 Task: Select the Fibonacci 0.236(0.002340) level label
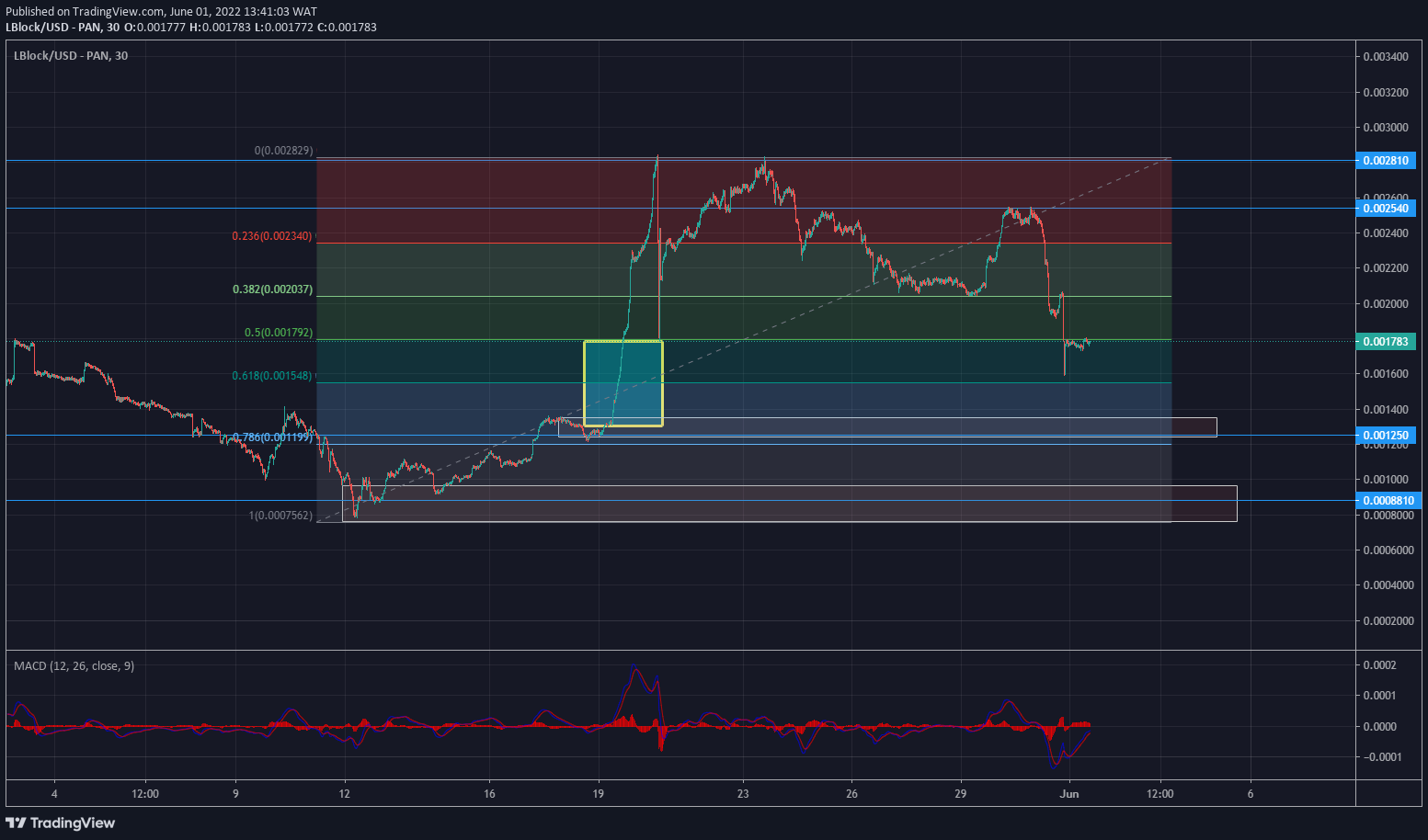[272, 236]
